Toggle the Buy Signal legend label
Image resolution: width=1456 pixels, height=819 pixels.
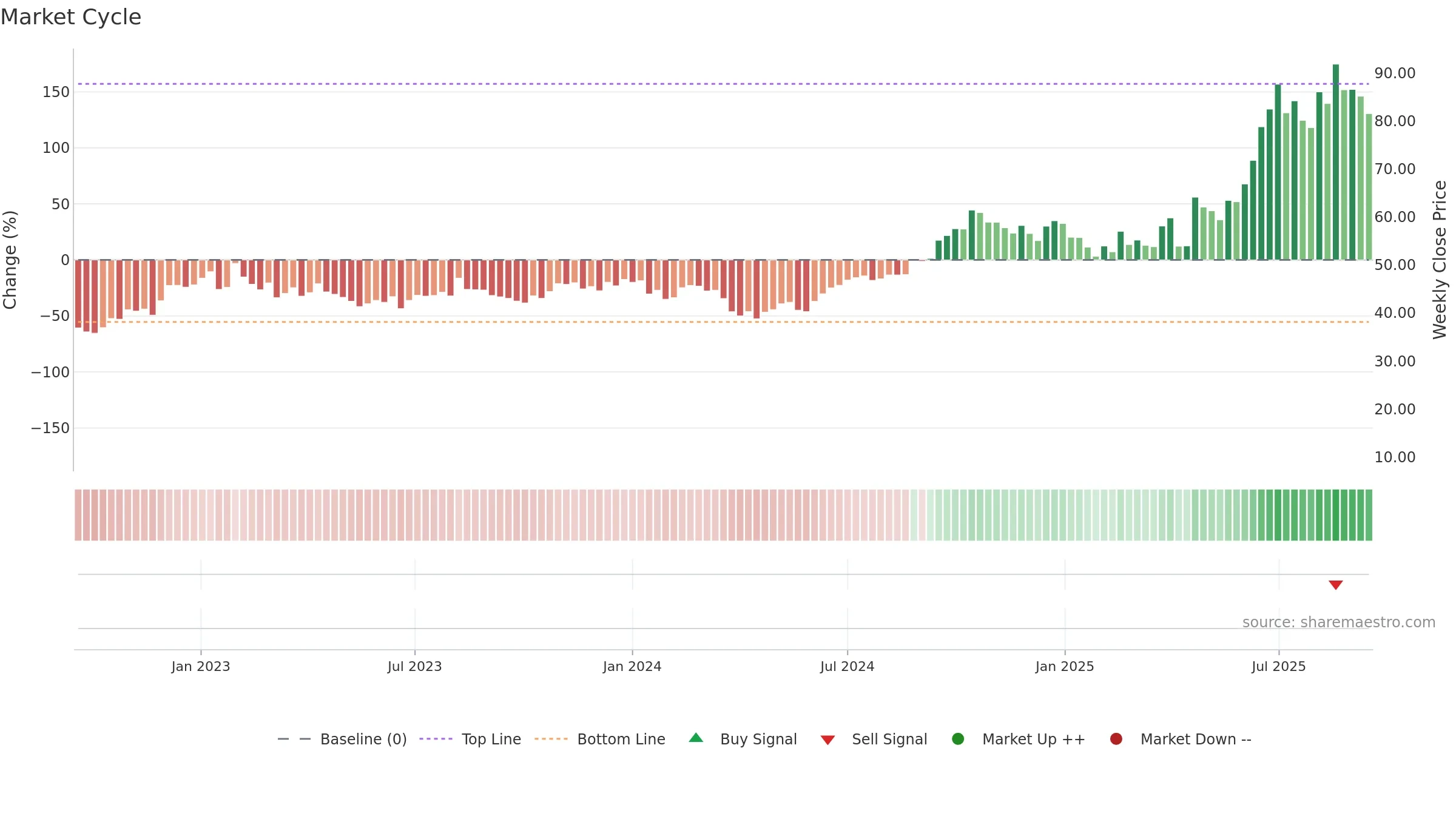coord(758,739)
